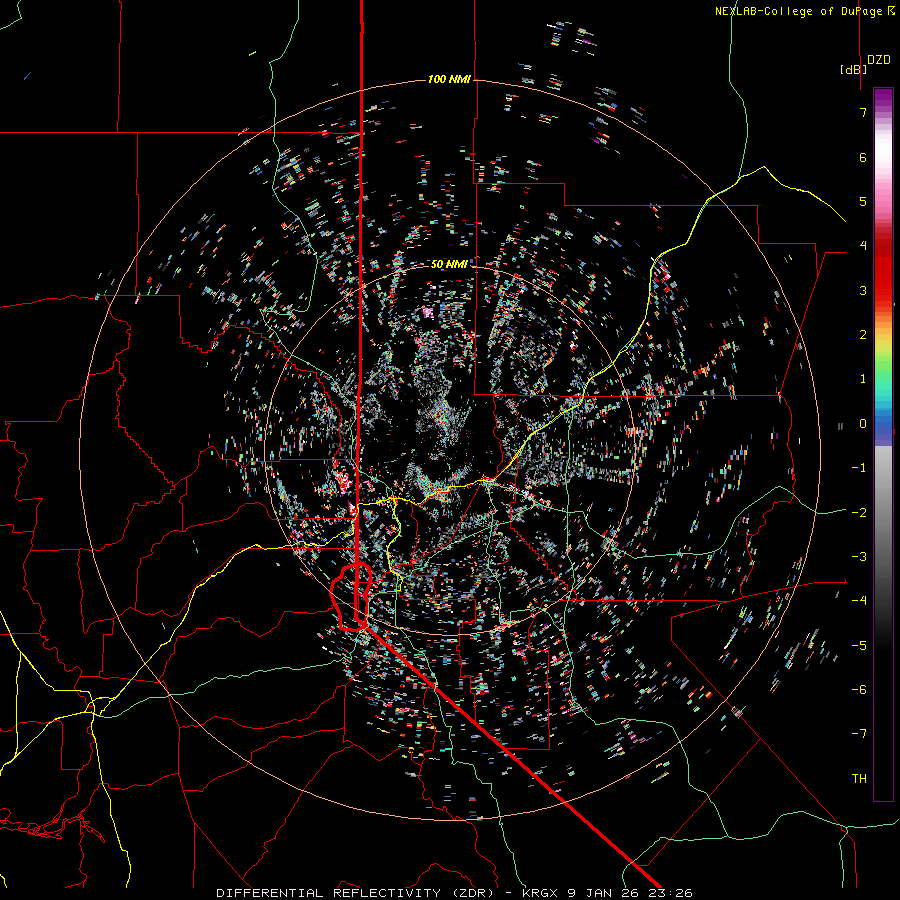Click the 3 value on color scale
This screenshot has width=900, height=900.
coord(863,290)
